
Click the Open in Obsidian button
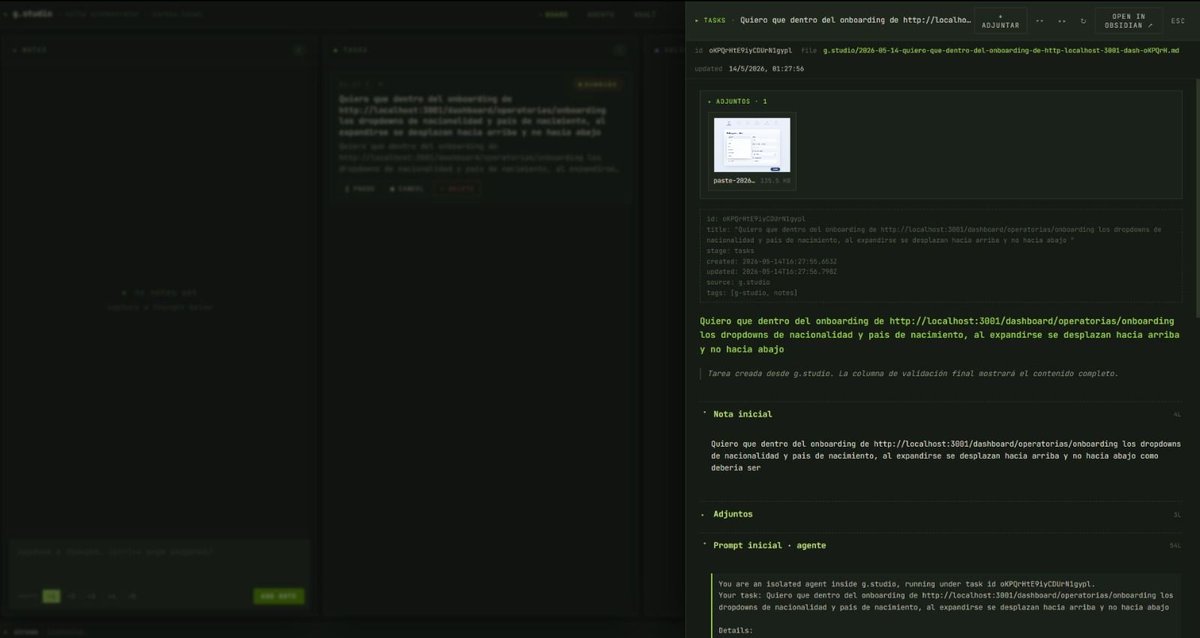(1129, 20)
